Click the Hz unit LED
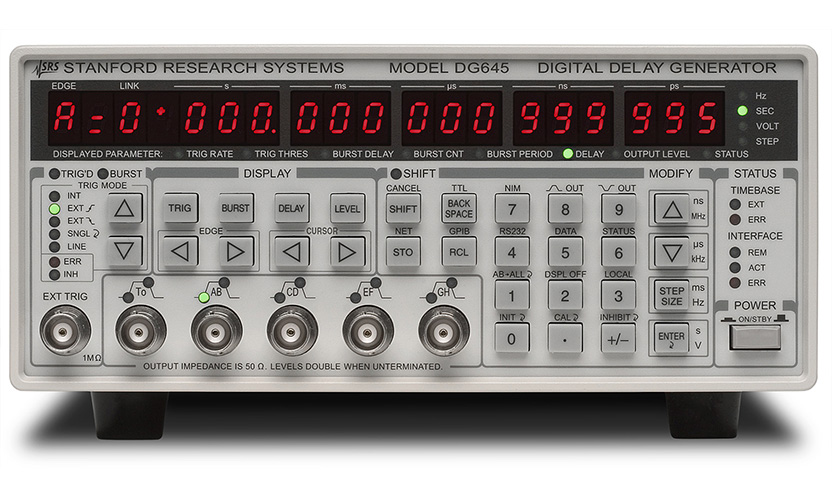 click(743, 96)
